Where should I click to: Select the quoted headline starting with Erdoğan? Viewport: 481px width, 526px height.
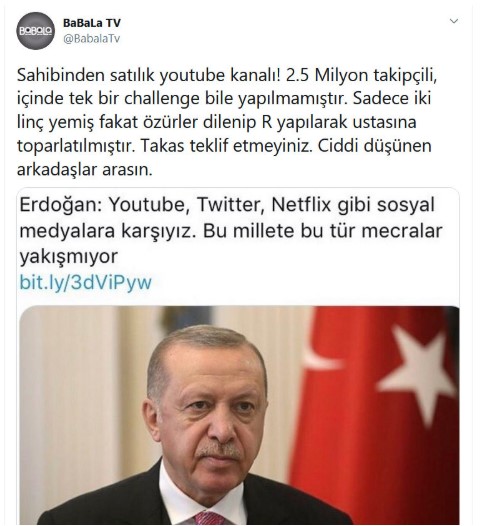(231, 230)
